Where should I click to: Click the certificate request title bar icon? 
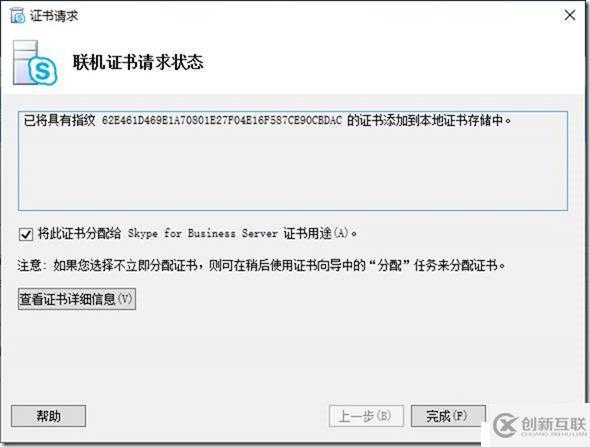(18, 16)
